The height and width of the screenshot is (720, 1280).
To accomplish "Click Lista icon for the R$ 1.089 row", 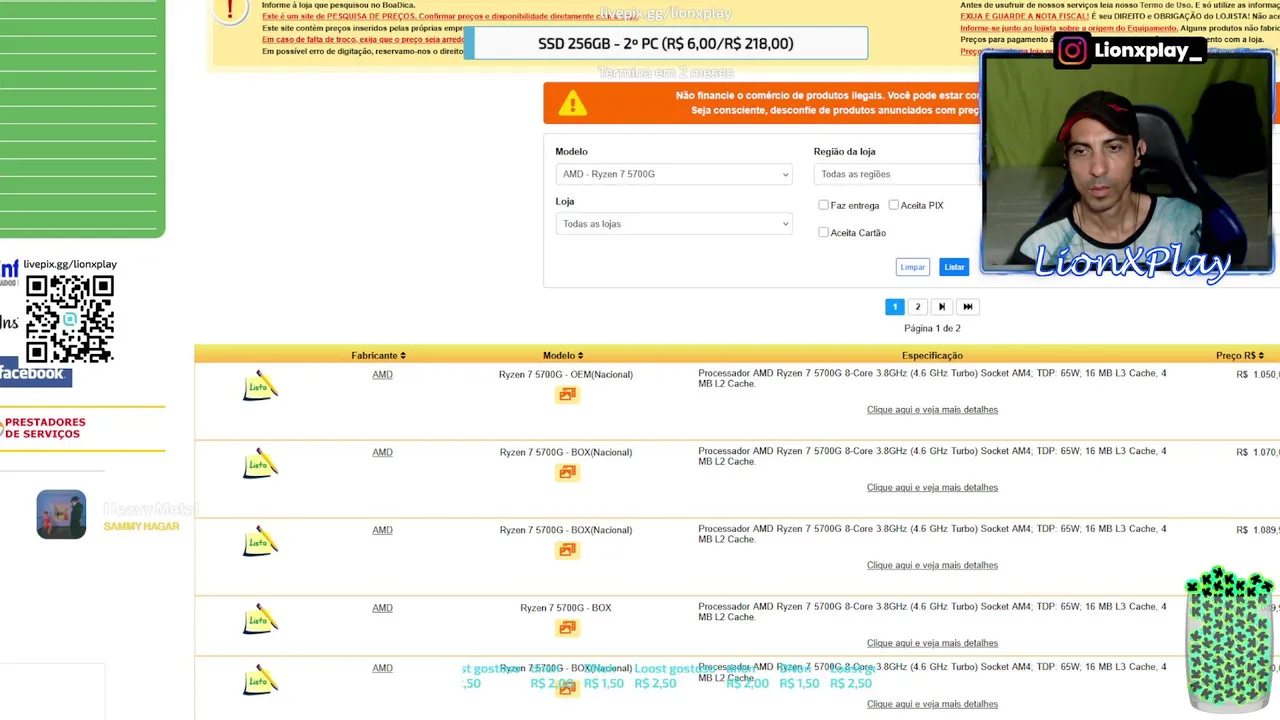I will [x=260, y=542].
